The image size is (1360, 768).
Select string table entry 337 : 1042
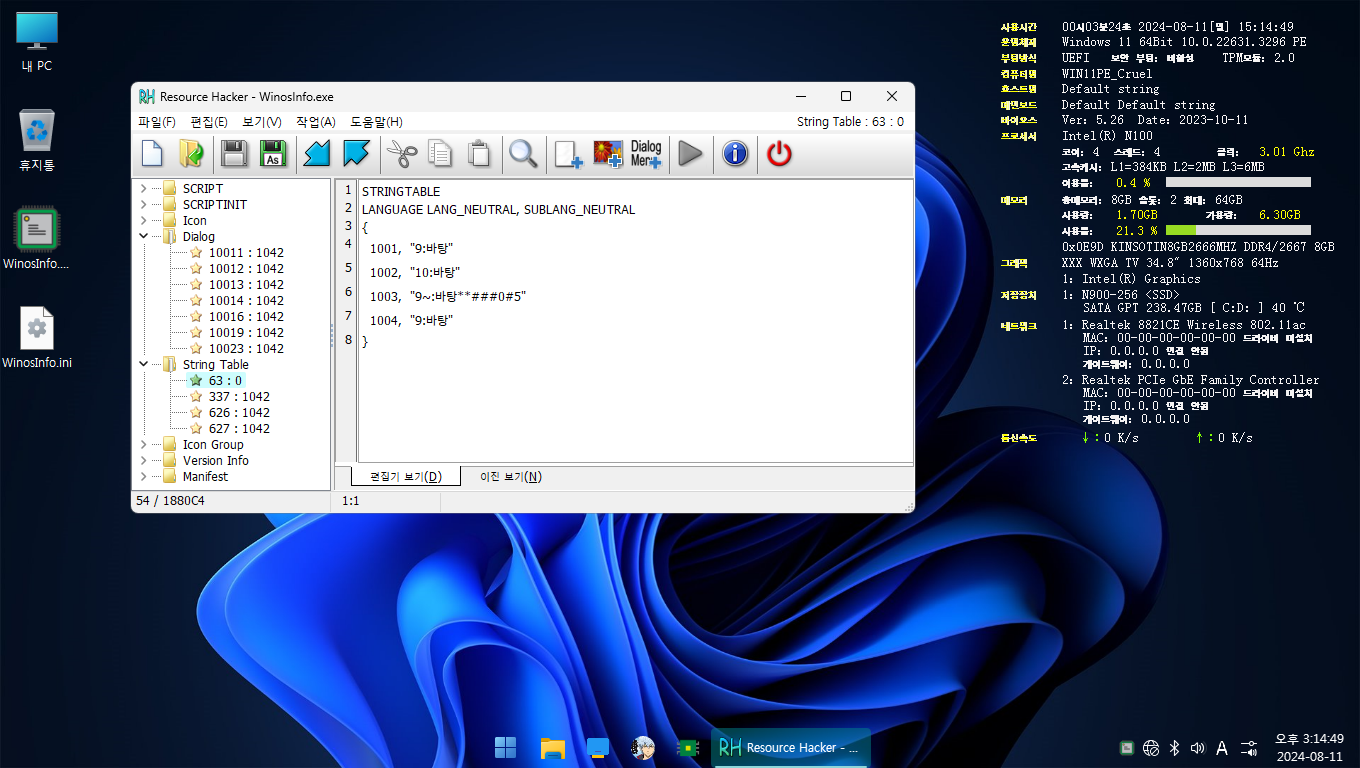(x=239, y=396)
